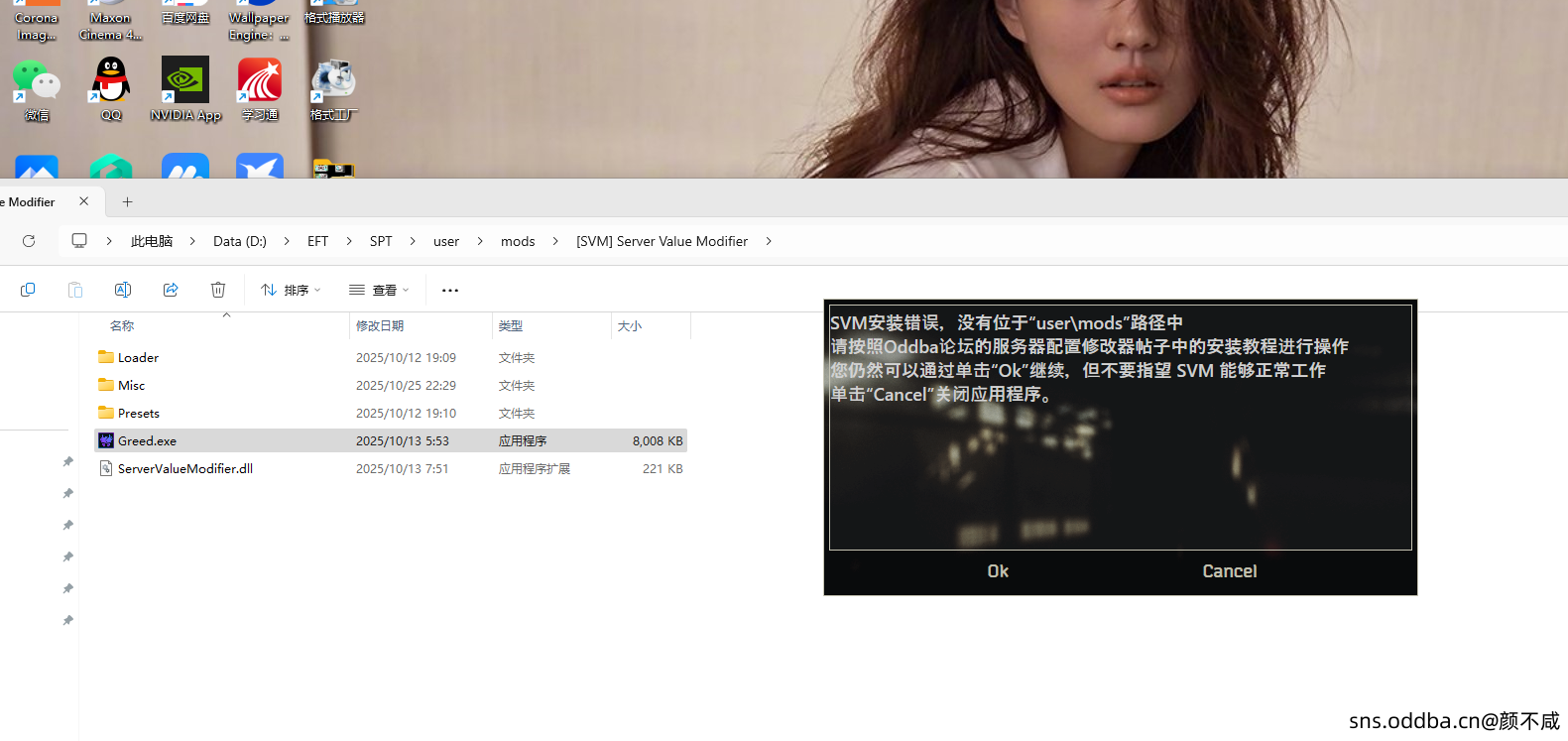Sort by the modified date (修改日期) column
Viewport: 1568px width, 741px height.
click(380, 326)
